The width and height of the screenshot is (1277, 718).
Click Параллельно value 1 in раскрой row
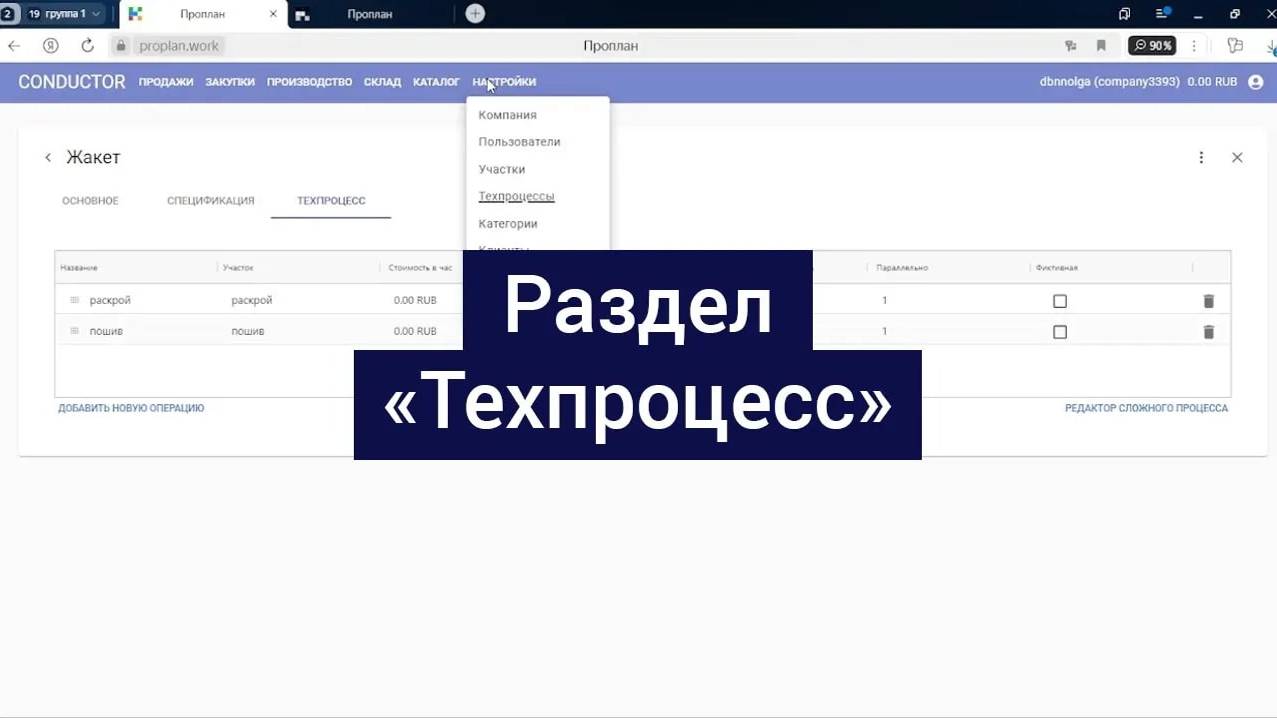884,300
